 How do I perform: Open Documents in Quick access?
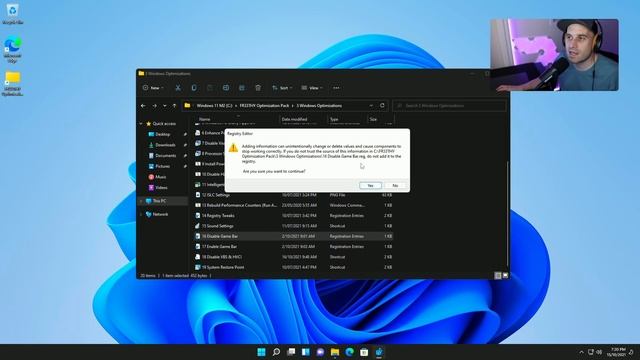click(x=165, y=156)
